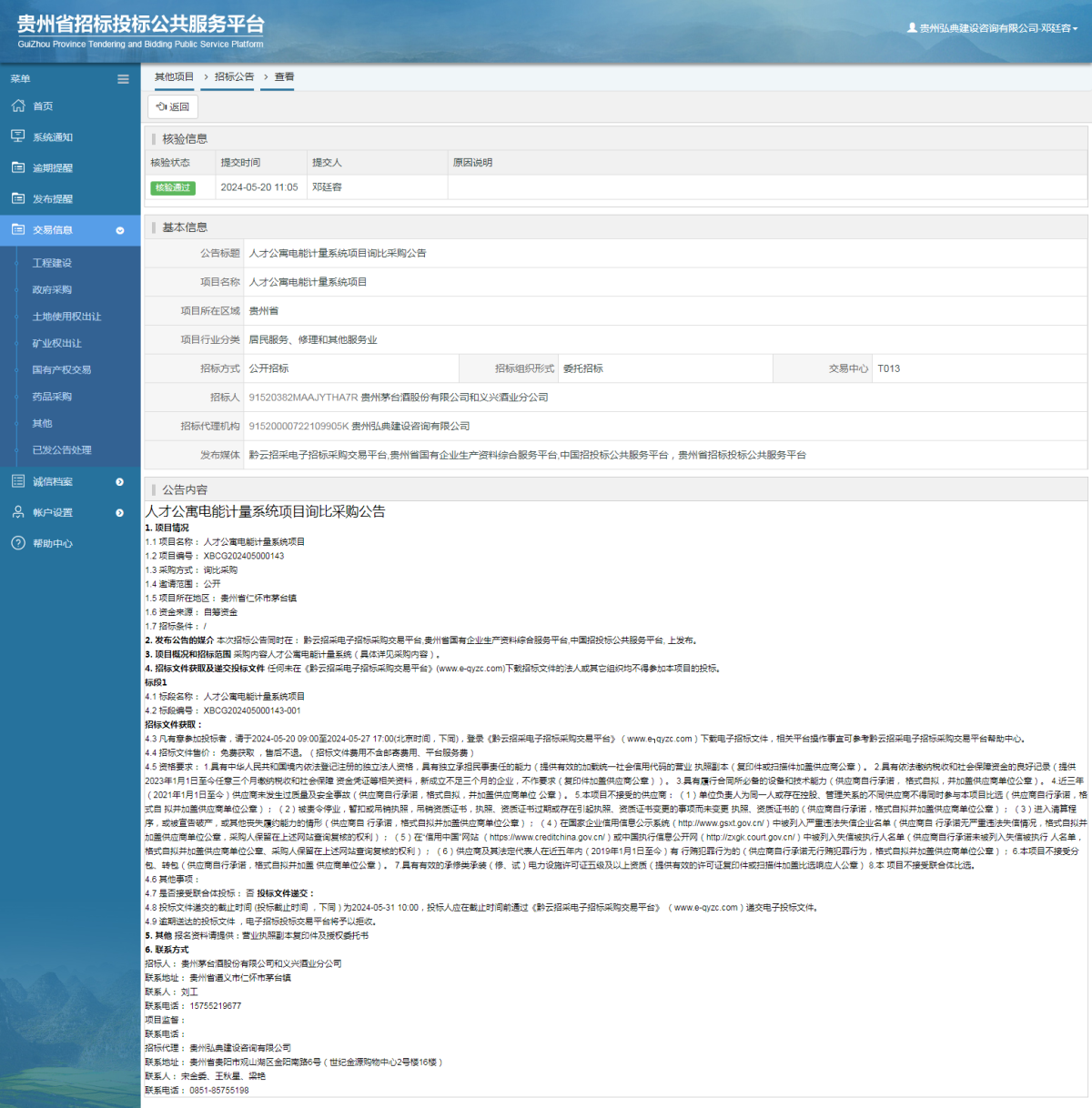Click the 帐户设置 person icon
Image resolution: width=1092 pixels, height=1108 pixels.
[18, 512]
